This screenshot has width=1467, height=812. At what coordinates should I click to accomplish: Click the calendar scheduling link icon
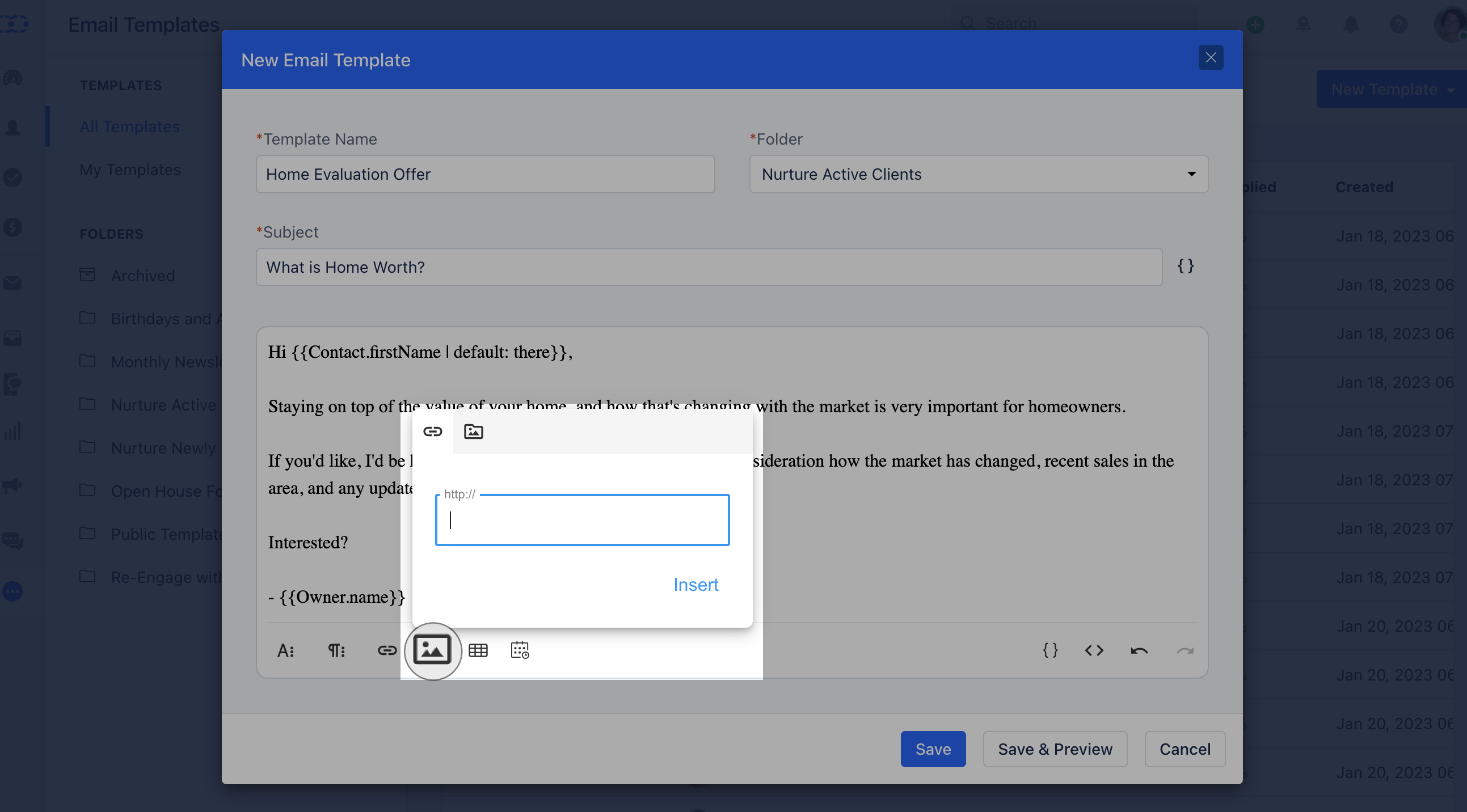click(x=520, y=650)
